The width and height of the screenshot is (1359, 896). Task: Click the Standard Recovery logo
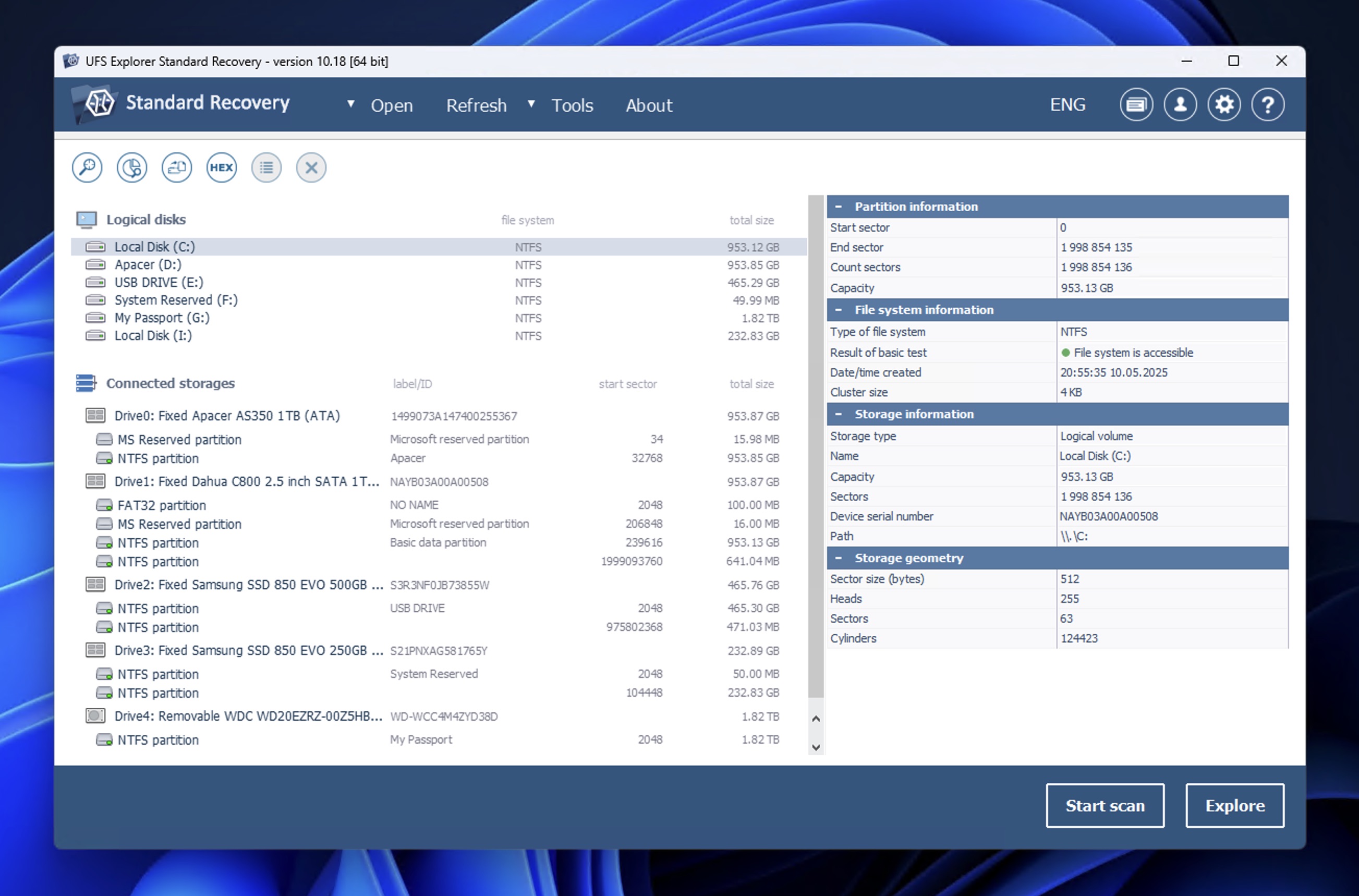tap(180, 103)
